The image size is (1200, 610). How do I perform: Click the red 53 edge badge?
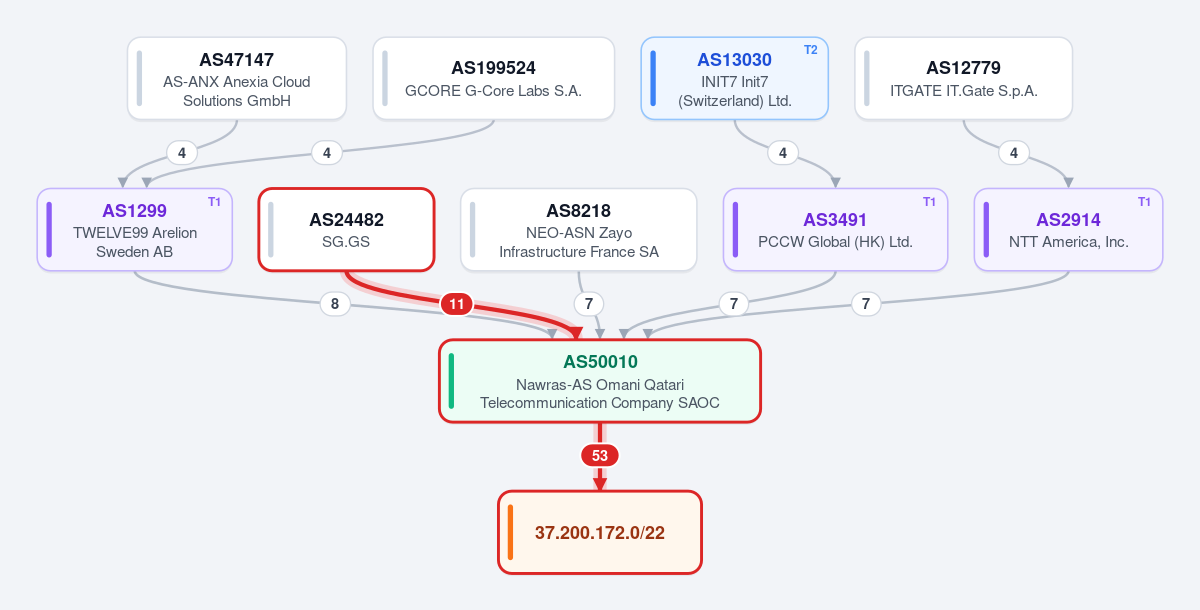point(600,455)
